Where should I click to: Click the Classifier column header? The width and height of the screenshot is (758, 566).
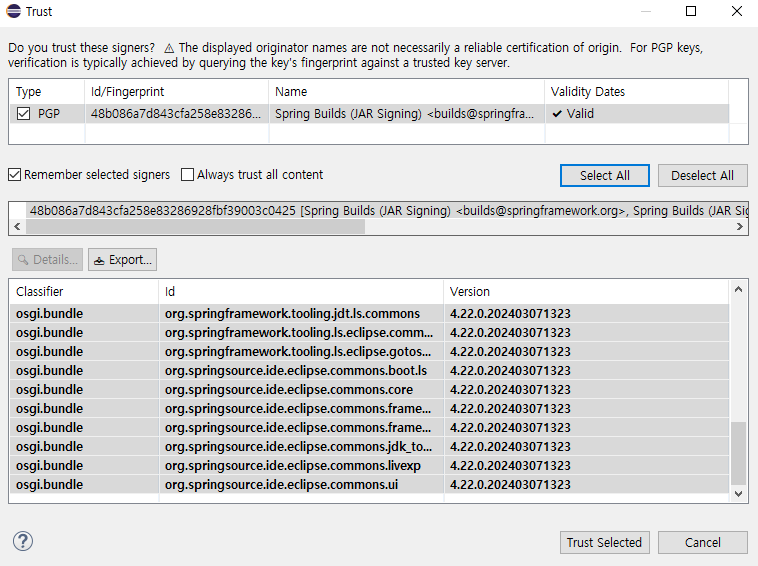click(84, 291)
